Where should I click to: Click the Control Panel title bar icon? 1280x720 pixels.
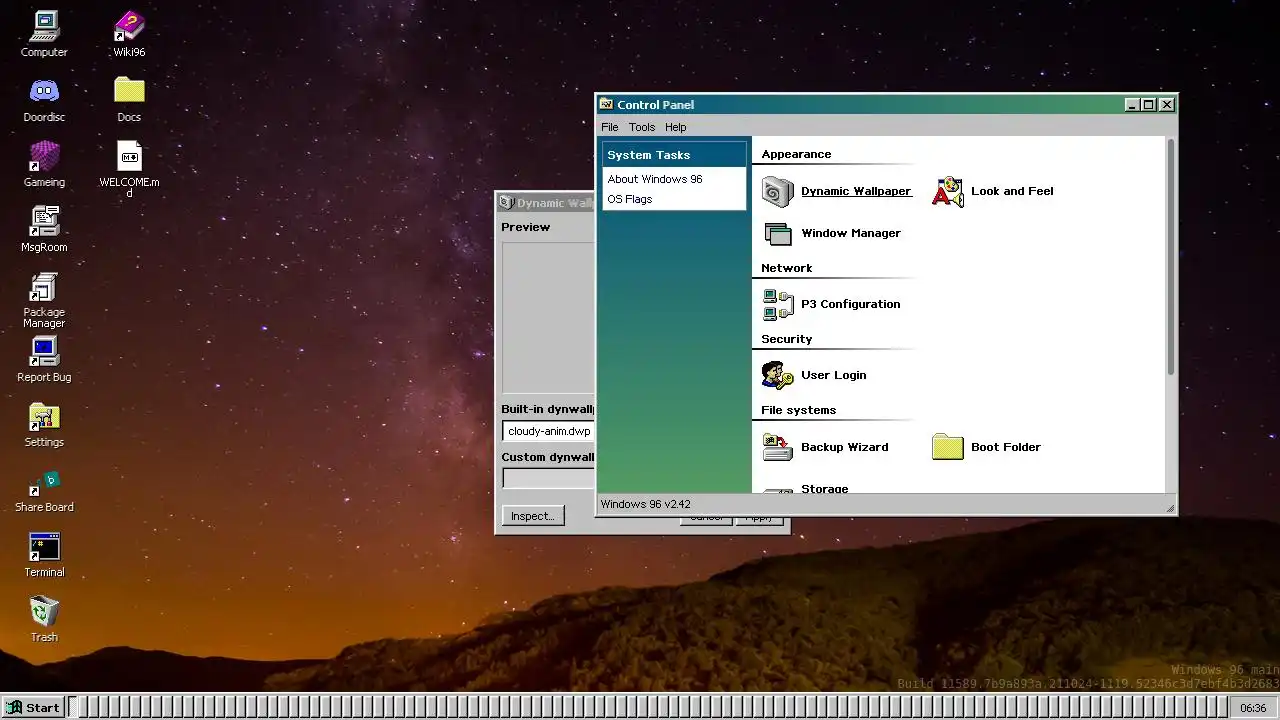(606, 104)
